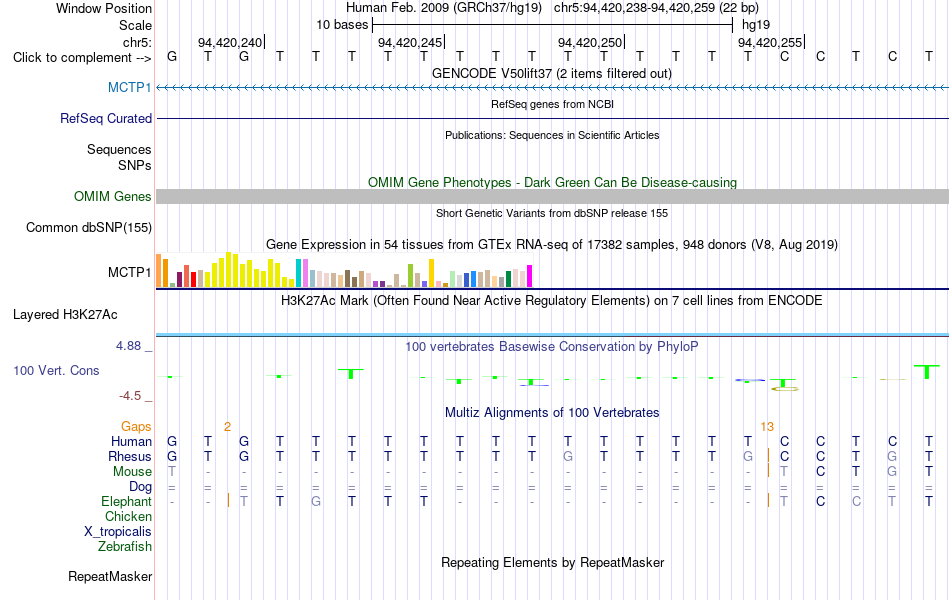Click the PhyloP Basewise Conservation title
Viewport: 950px width, 600px height.
(x=552, y=347)
